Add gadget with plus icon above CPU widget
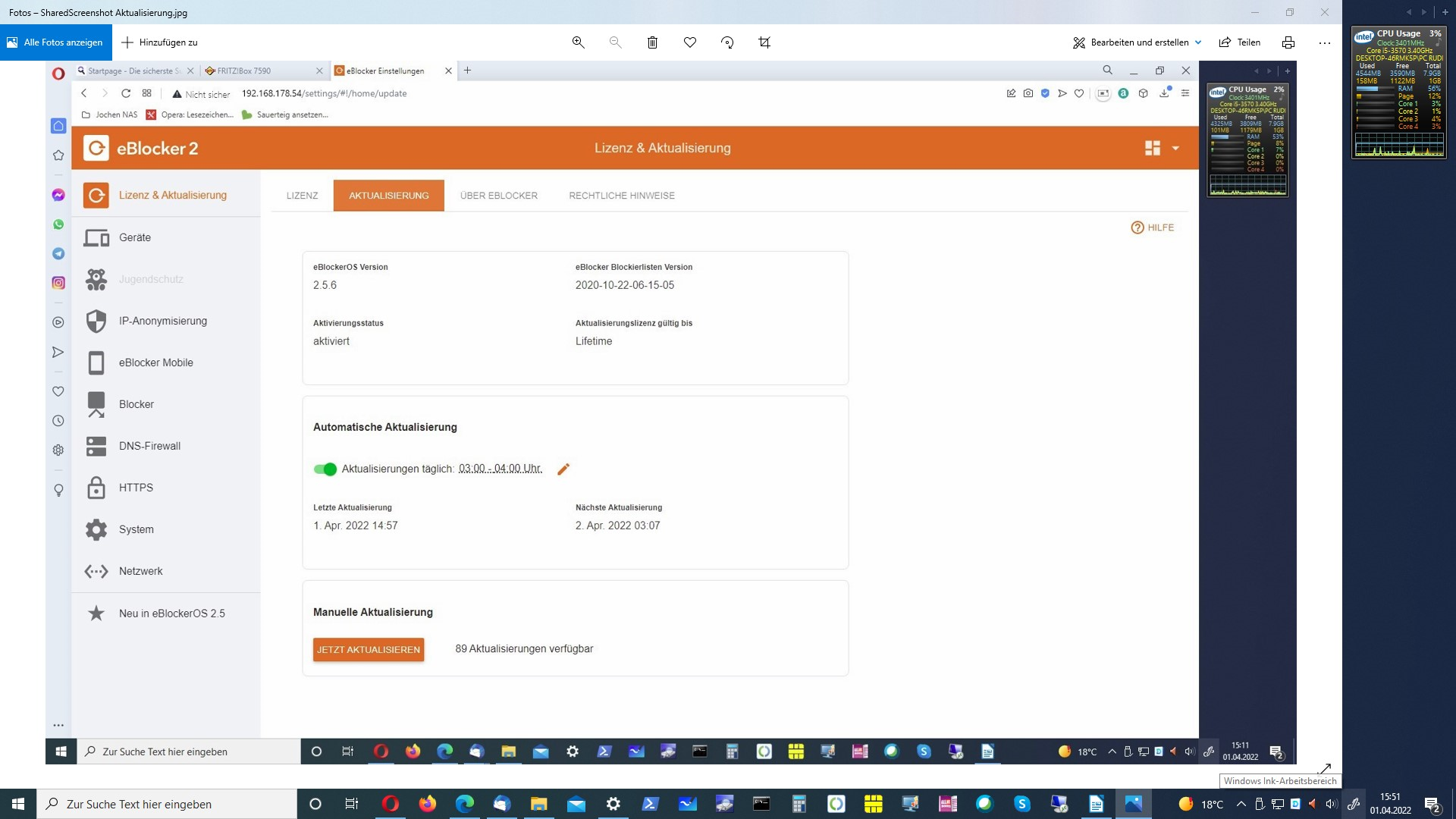This screenshot has height=819, width=1456. coord(1445,12)
